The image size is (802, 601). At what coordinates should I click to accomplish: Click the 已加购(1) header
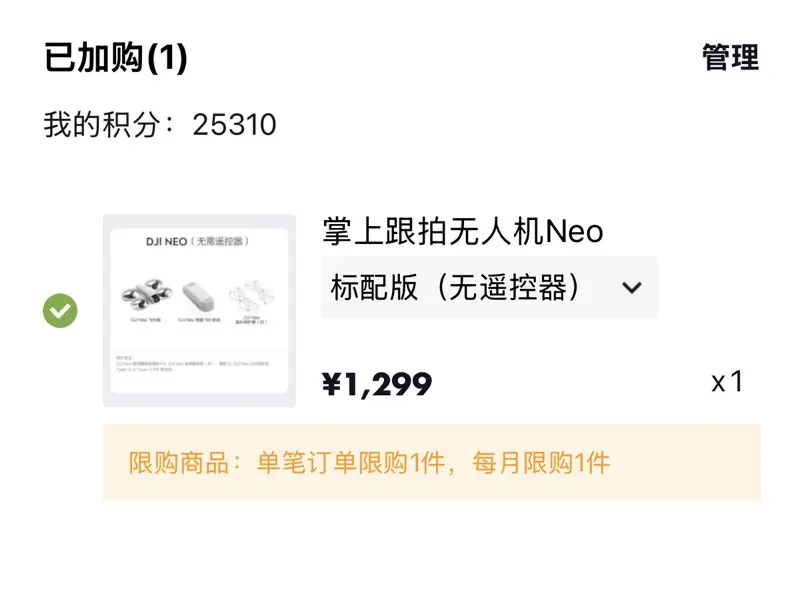(116, 59)
